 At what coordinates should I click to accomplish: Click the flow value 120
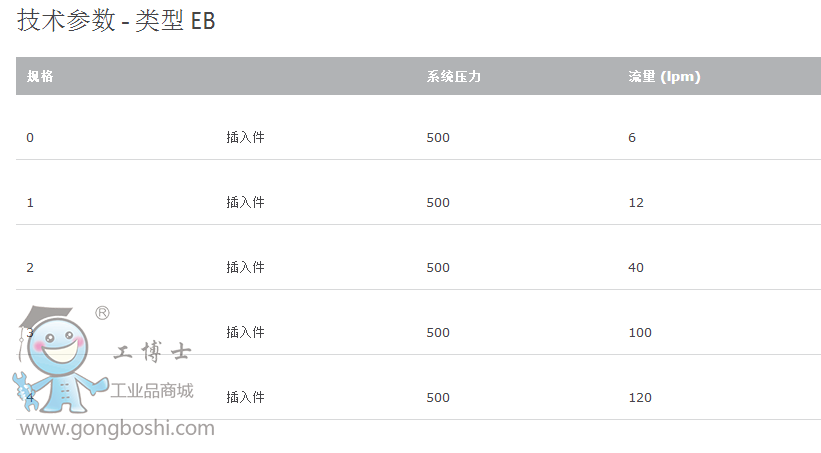[x=640, y=398]
